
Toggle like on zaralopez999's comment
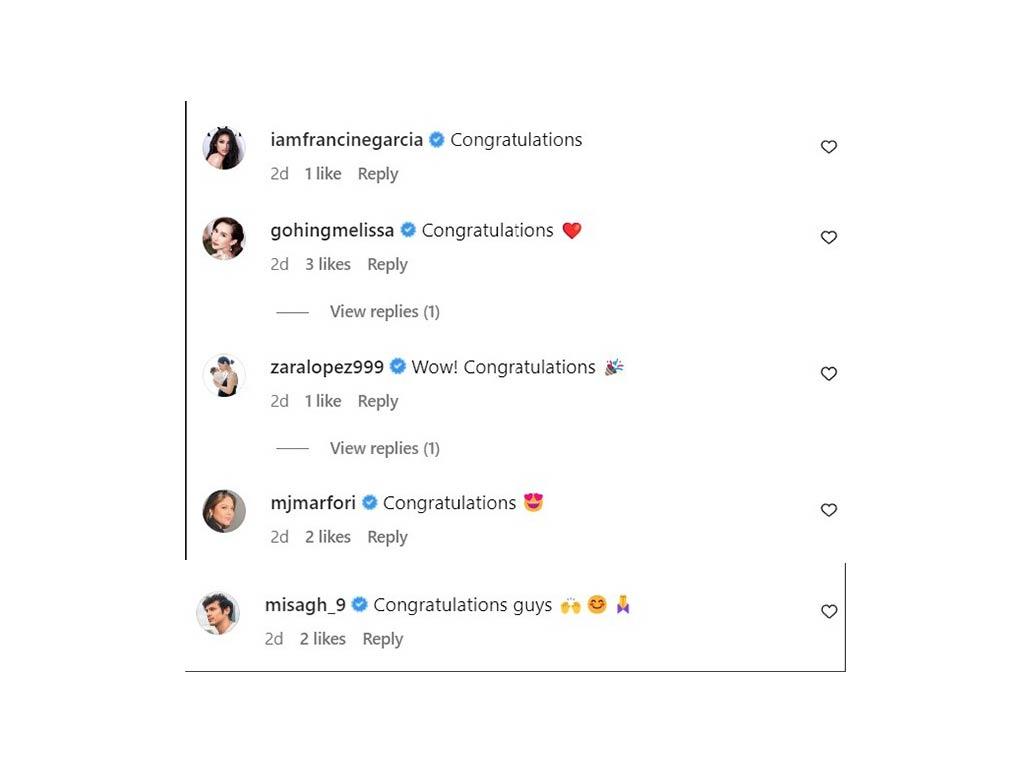point(828,373)
